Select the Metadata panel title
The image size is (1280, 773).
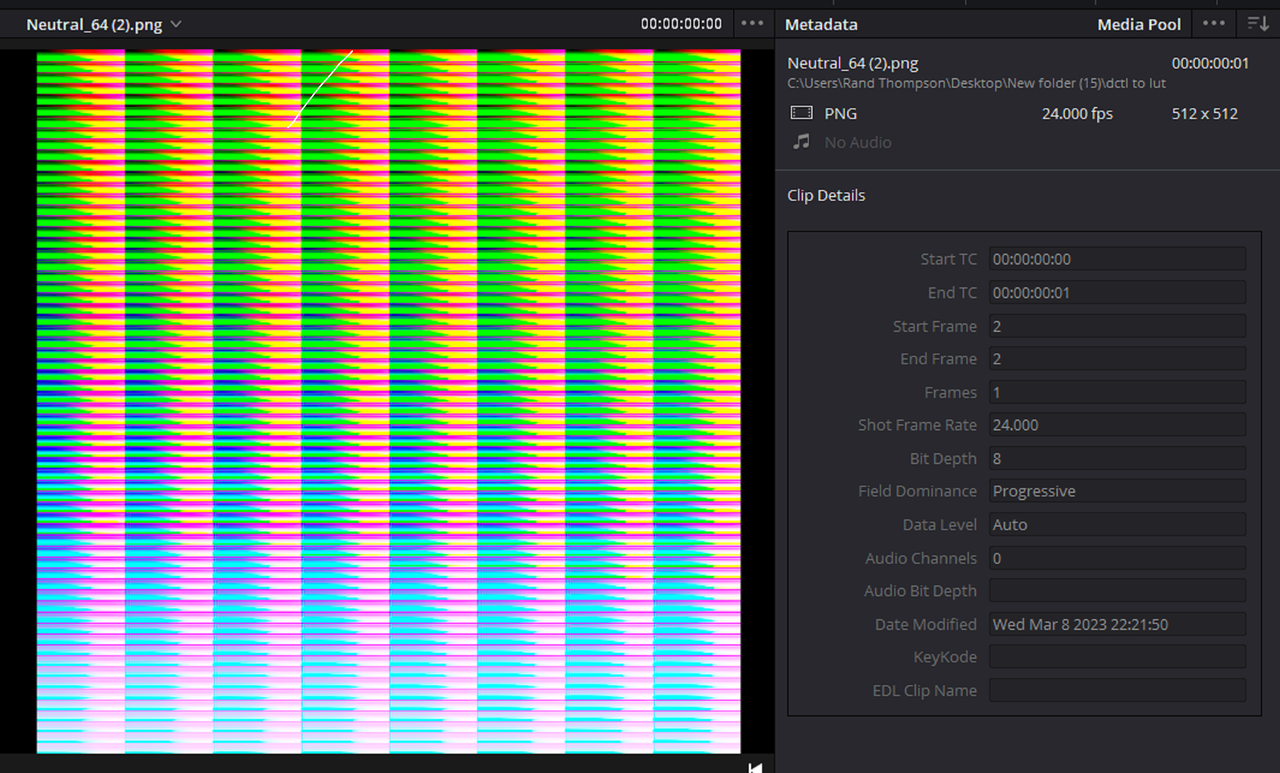coord(821,24)
